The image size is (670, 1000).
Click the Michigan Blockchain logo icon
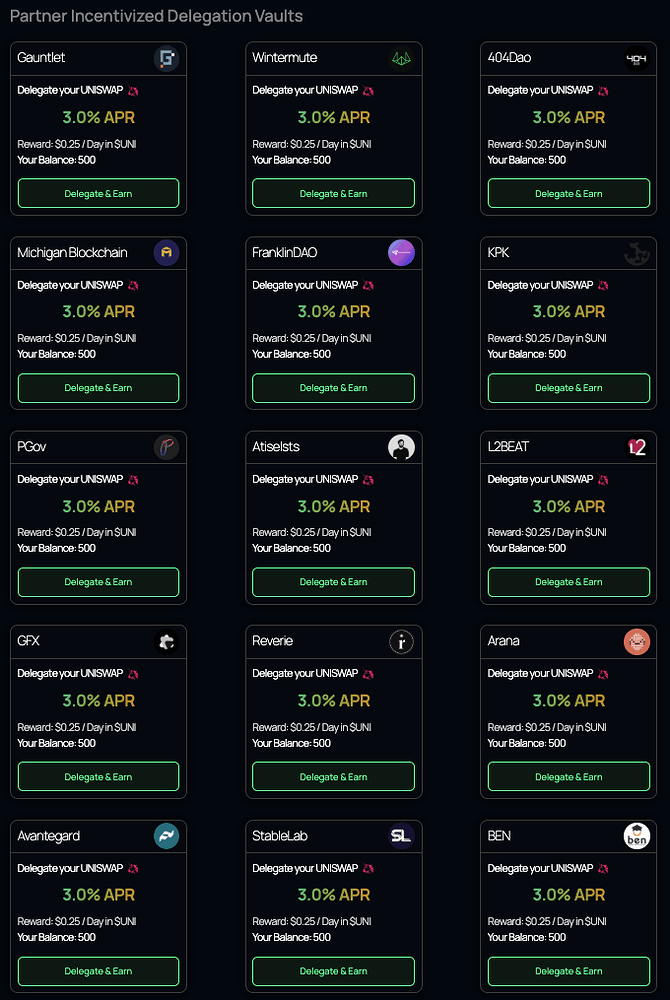[167, 253]
